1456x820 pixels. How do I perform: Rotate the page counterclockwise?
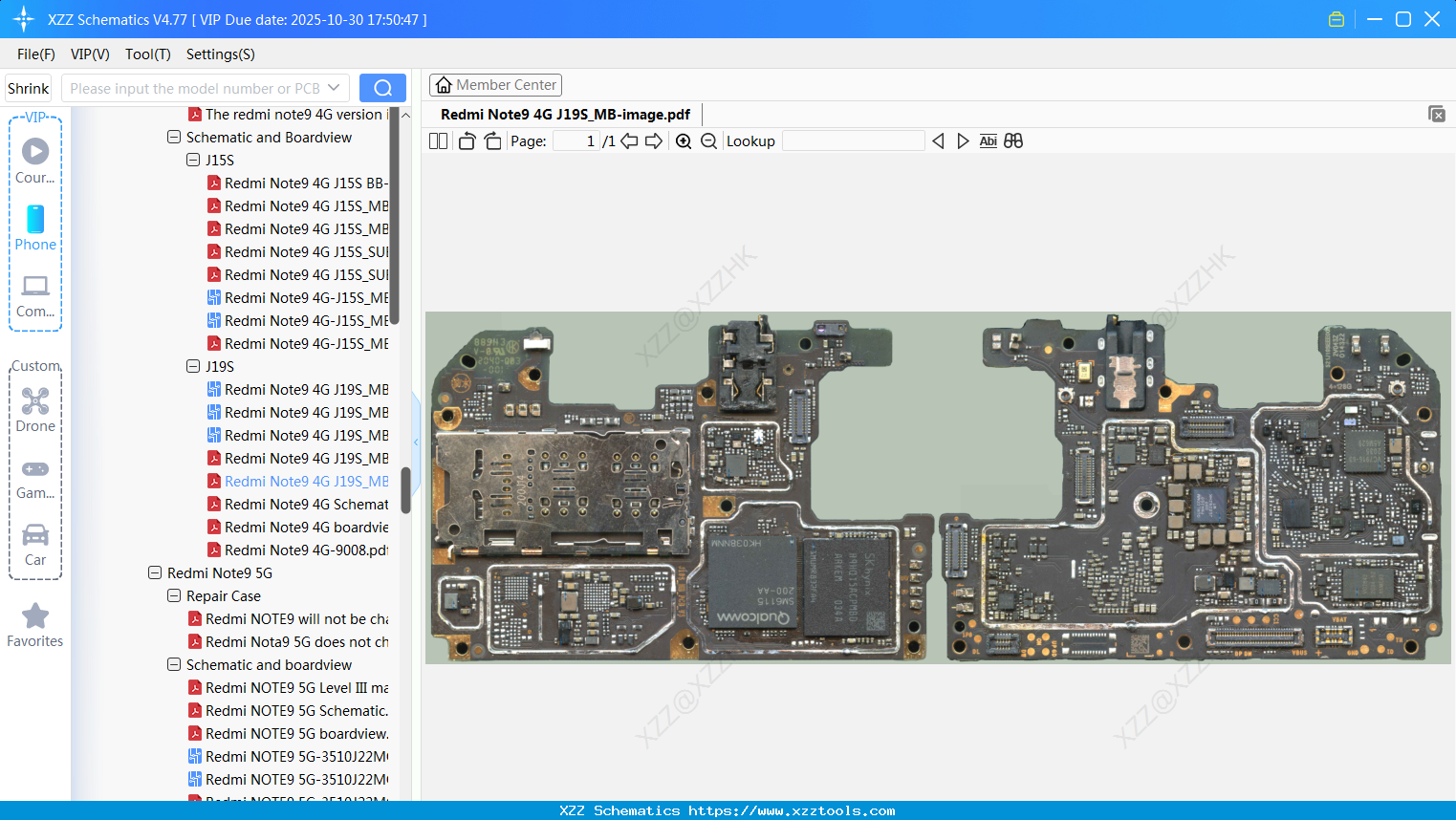[x=467, y=141]
